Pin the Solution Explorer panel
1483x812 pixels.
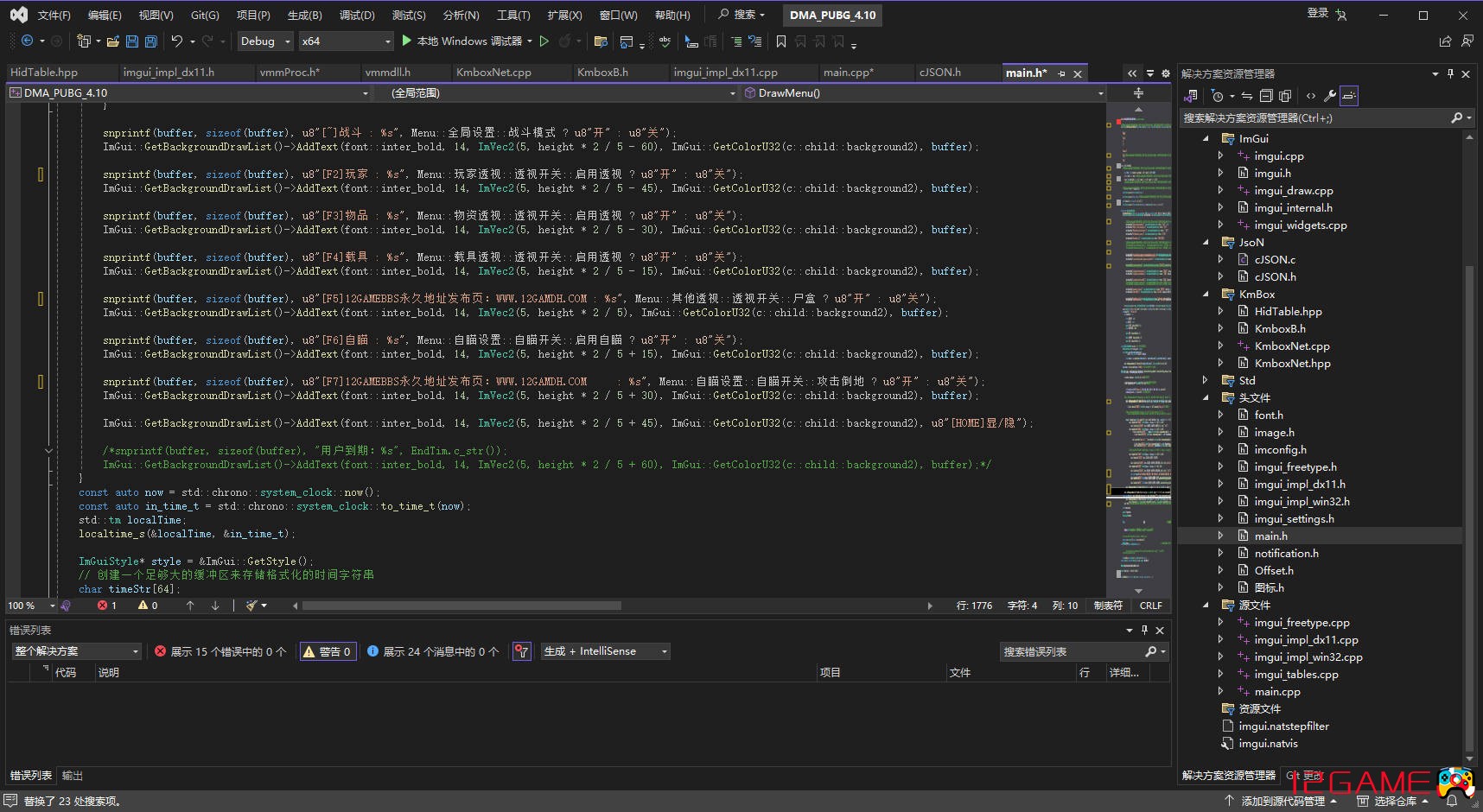coord(1450,73)
